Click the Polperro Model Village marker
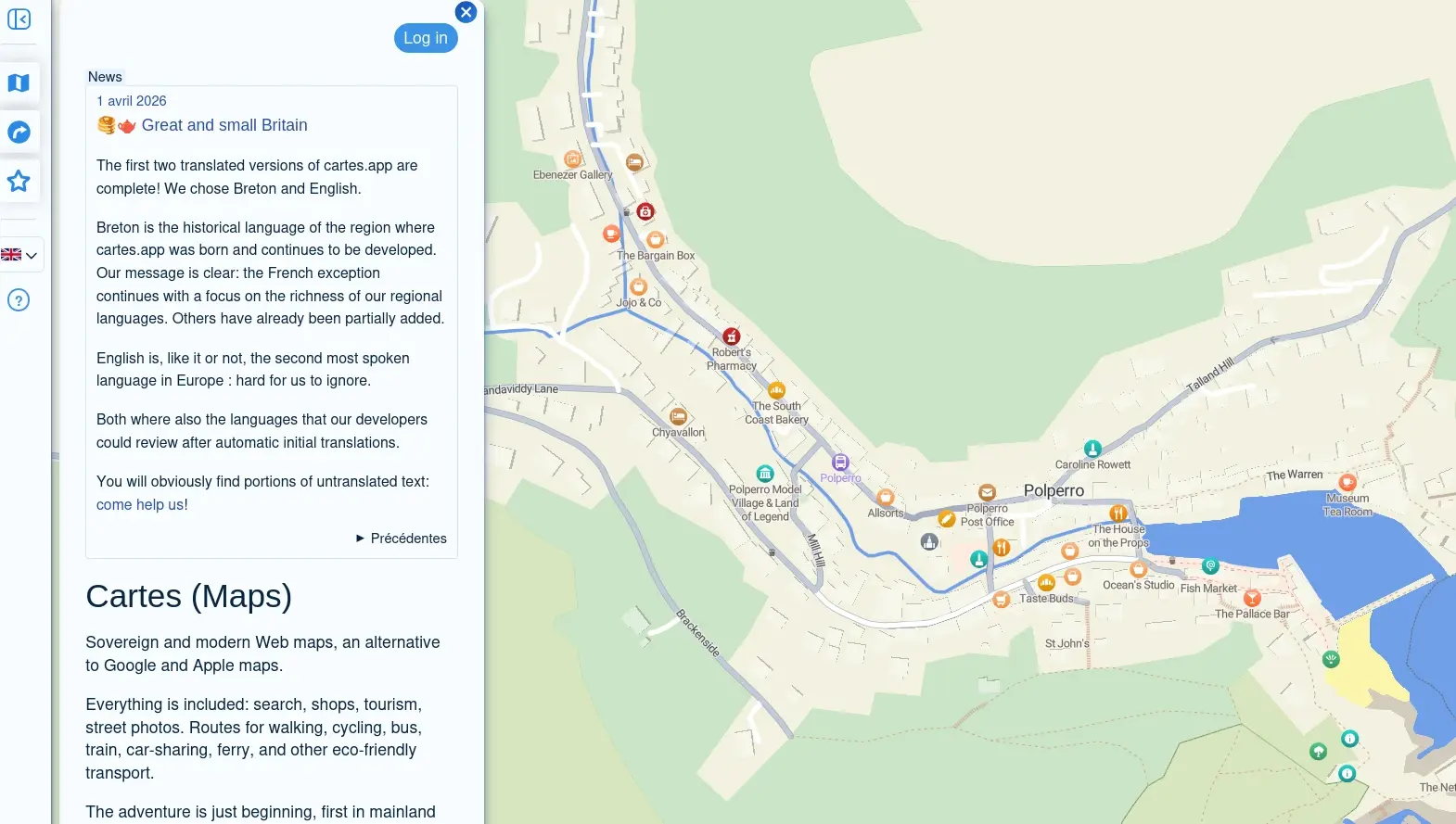This screenshot has height=824, width=1456. tap(765, 474)
